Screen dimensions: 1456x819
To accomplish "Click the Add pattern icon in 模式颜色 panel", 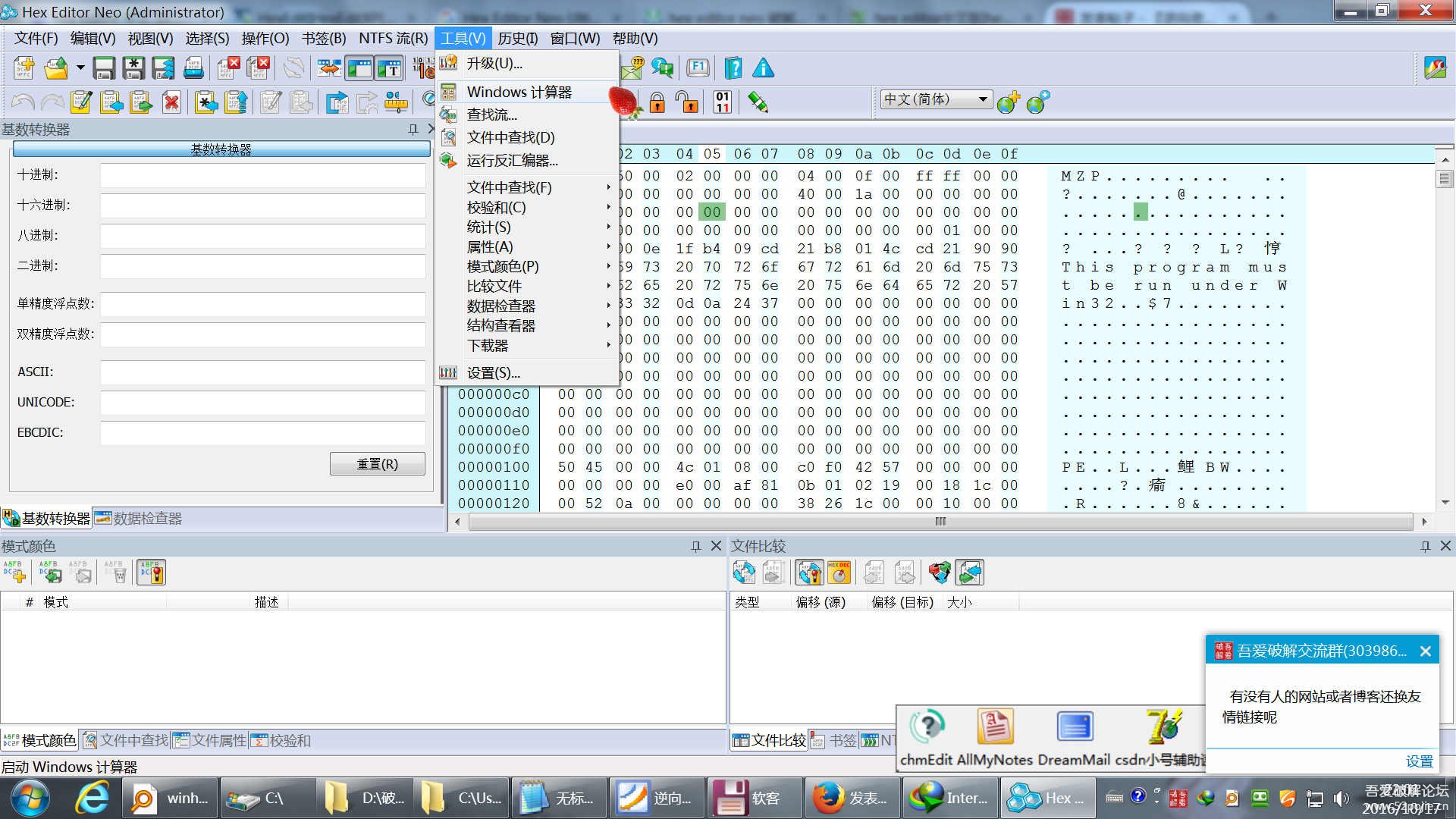I will [x=14, y=573].
